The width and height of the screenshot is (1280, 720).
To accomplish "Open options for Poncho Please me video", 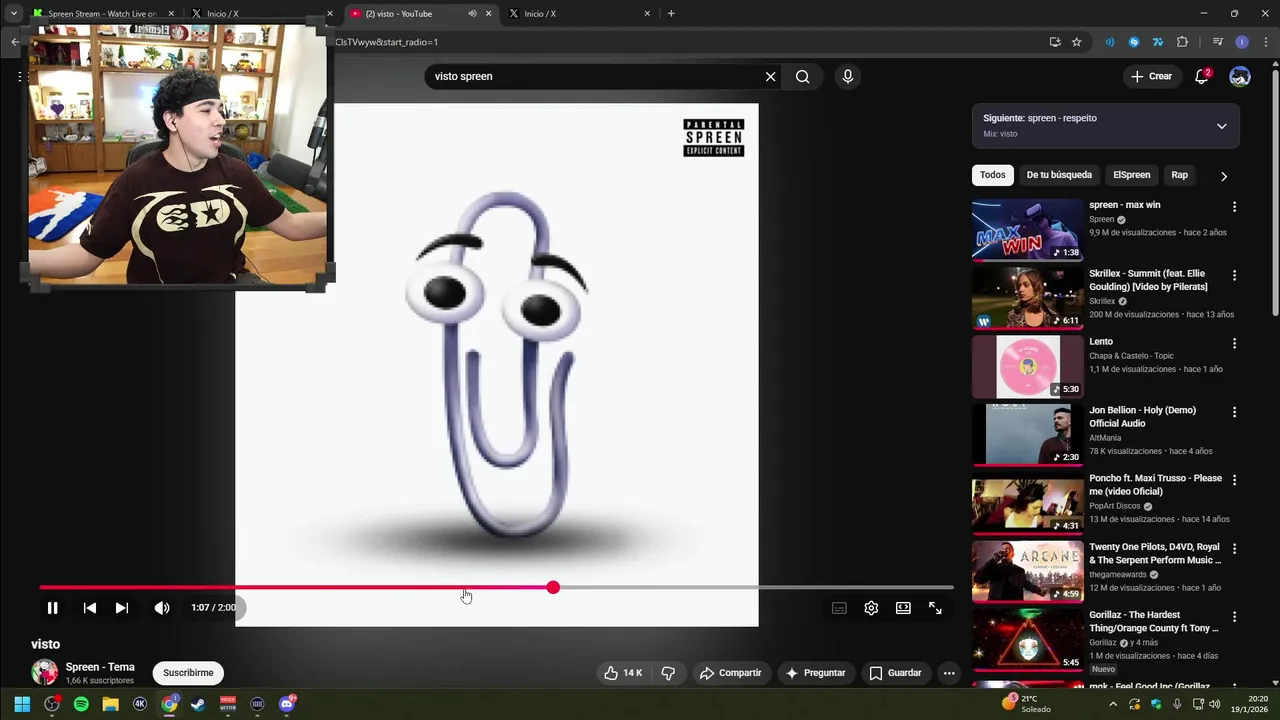I will coord(1234,480).
